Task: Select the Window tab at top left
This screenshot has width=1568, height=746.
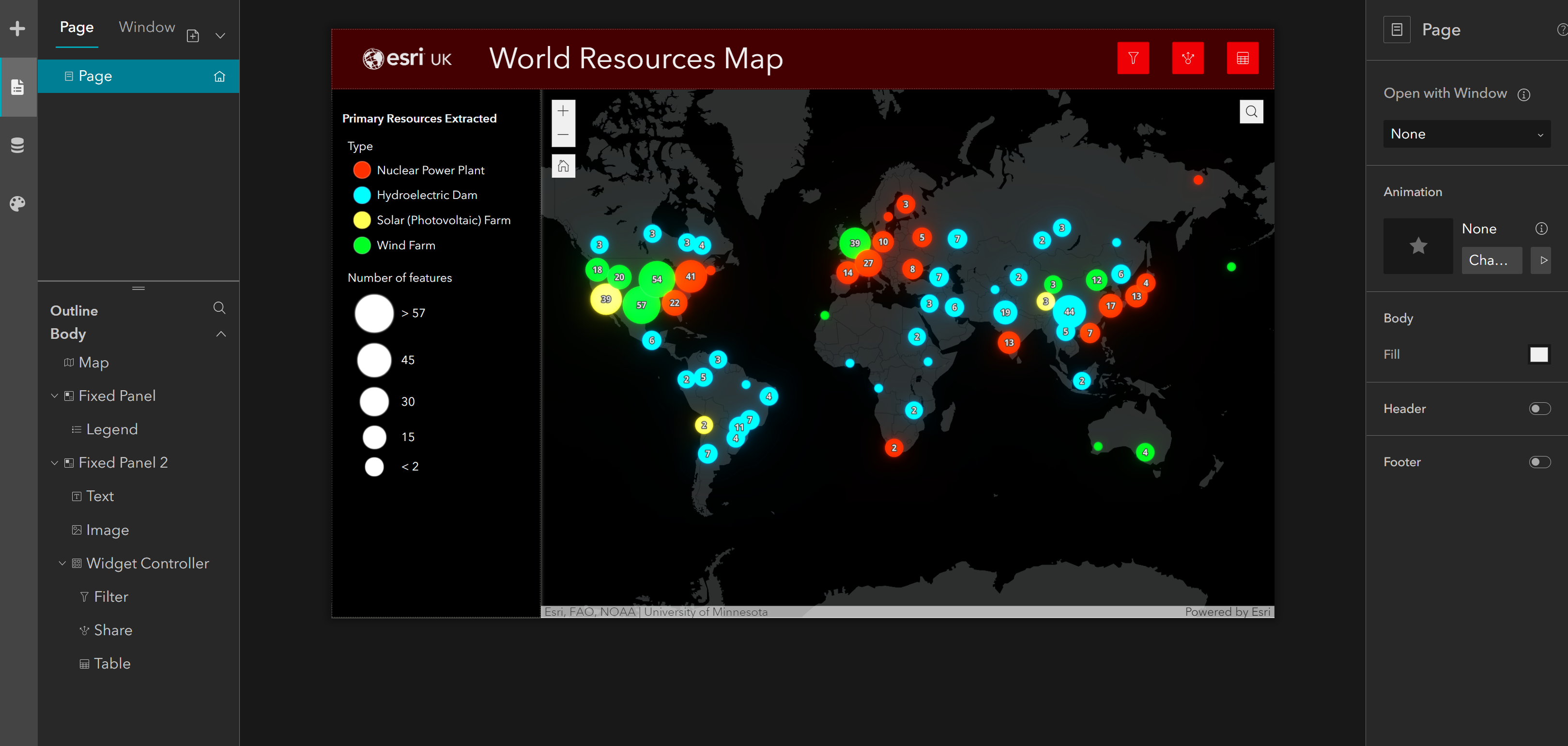Action: [147, 27]
